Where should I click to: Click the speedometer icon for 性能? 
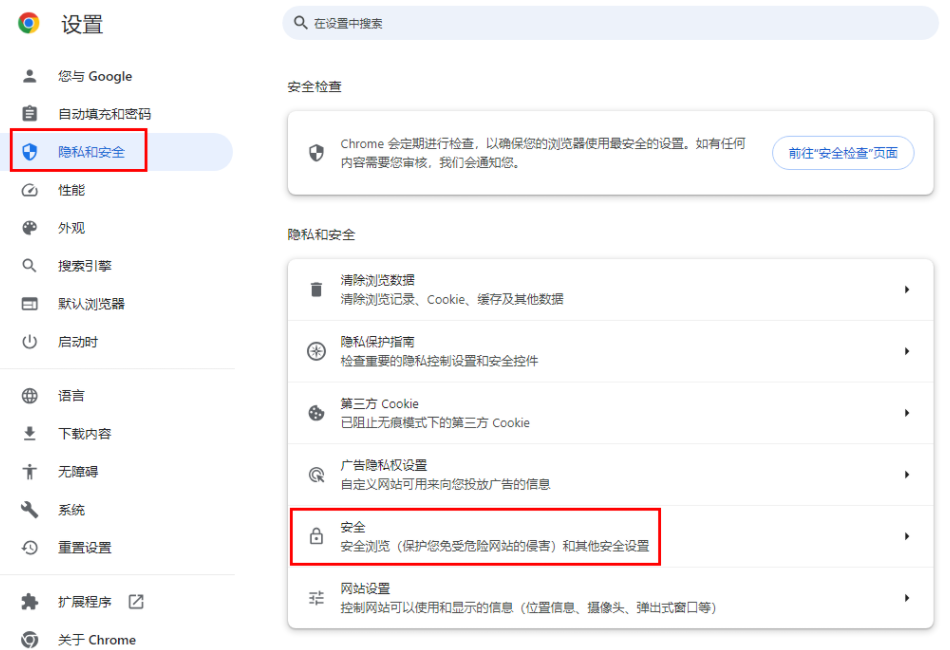pyautogui.click(x=29, y=190)
